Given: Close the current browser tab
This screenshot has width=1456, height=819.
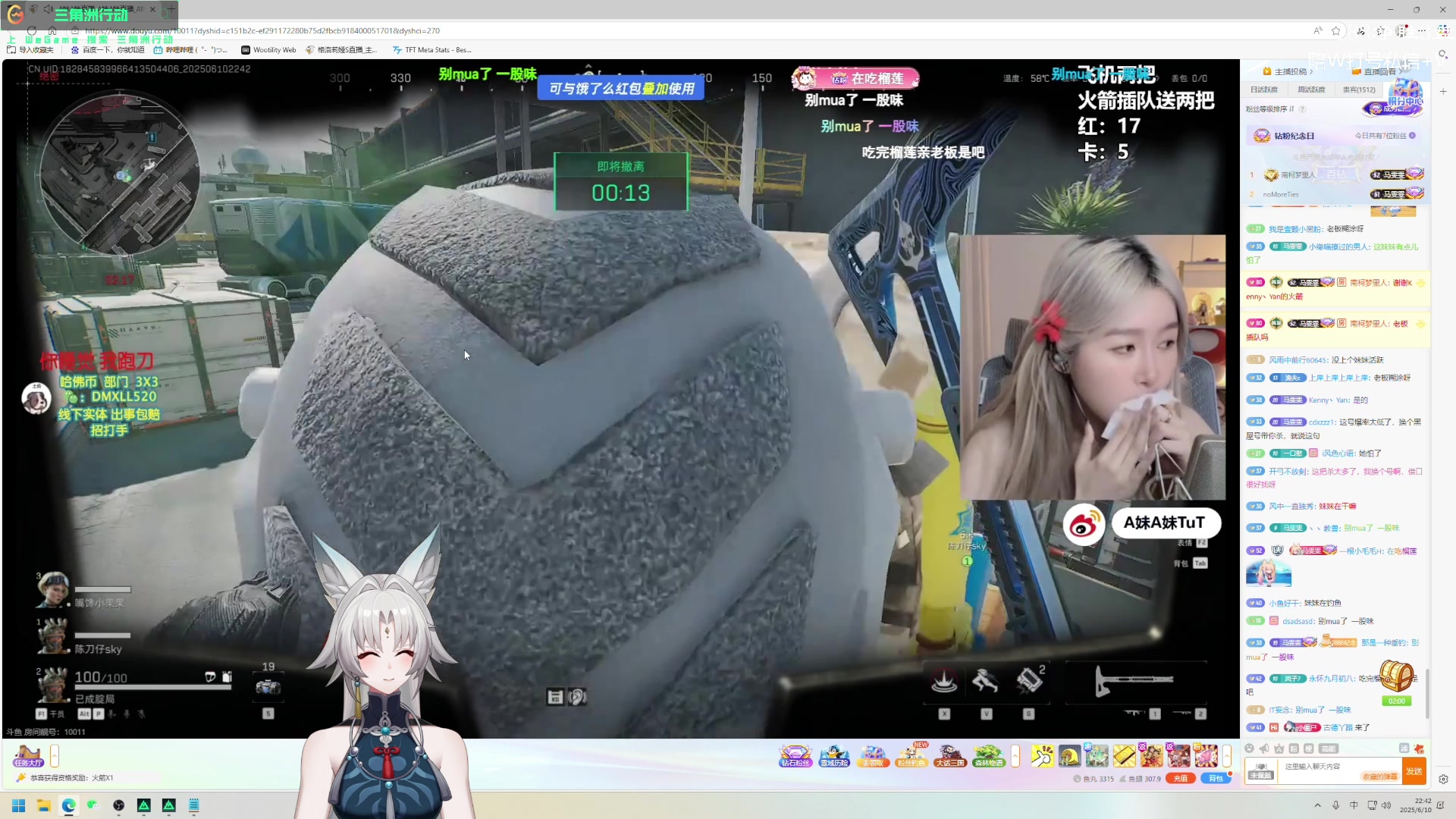Looking at the screenshot, I should tap(152, 9).
